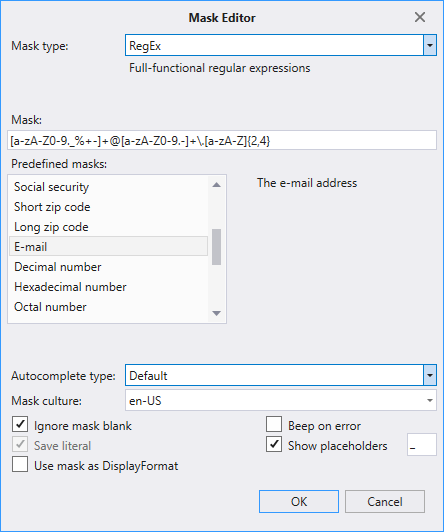This screenshot has width=444, height=532.
Task: Click the Mask regex input field
Action: 222,140
